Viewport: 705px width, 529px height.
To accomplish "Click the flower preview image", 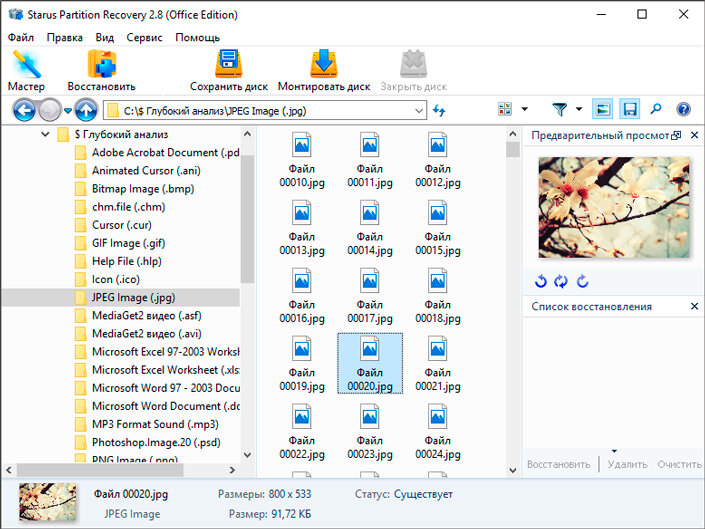I will (614, 207).
